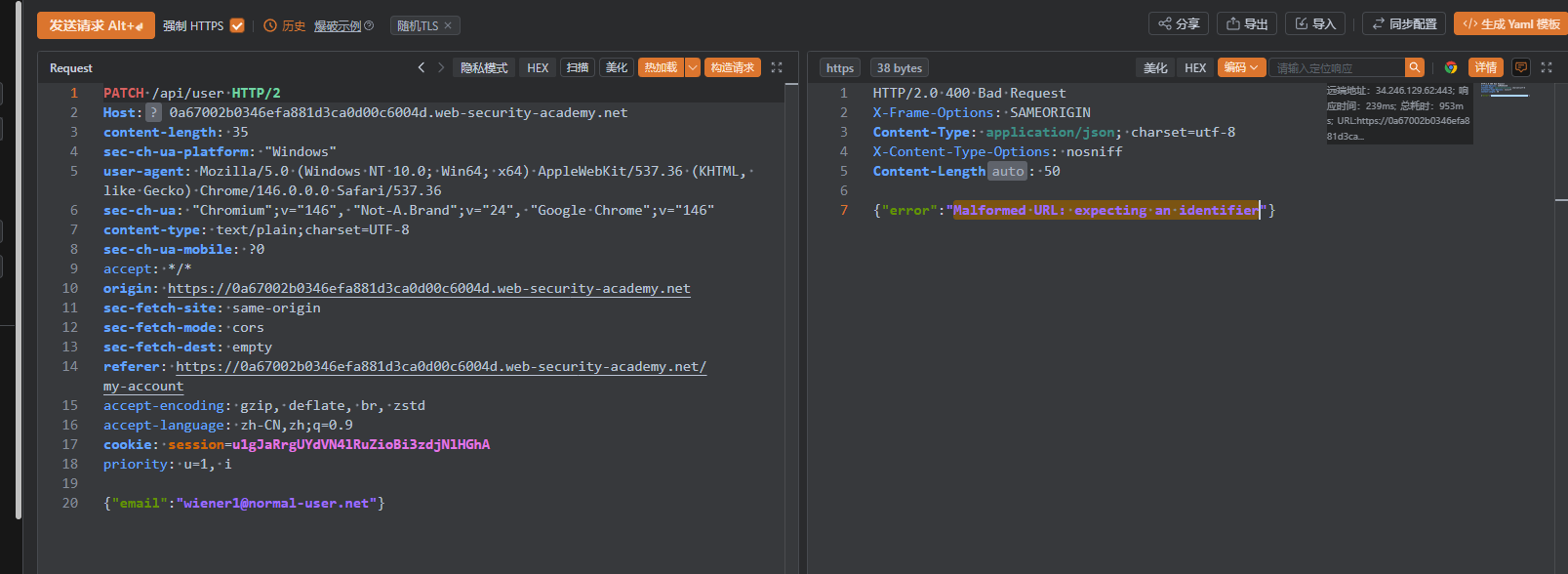Click the orange search magnifier icon

(x=1414, y=67)
